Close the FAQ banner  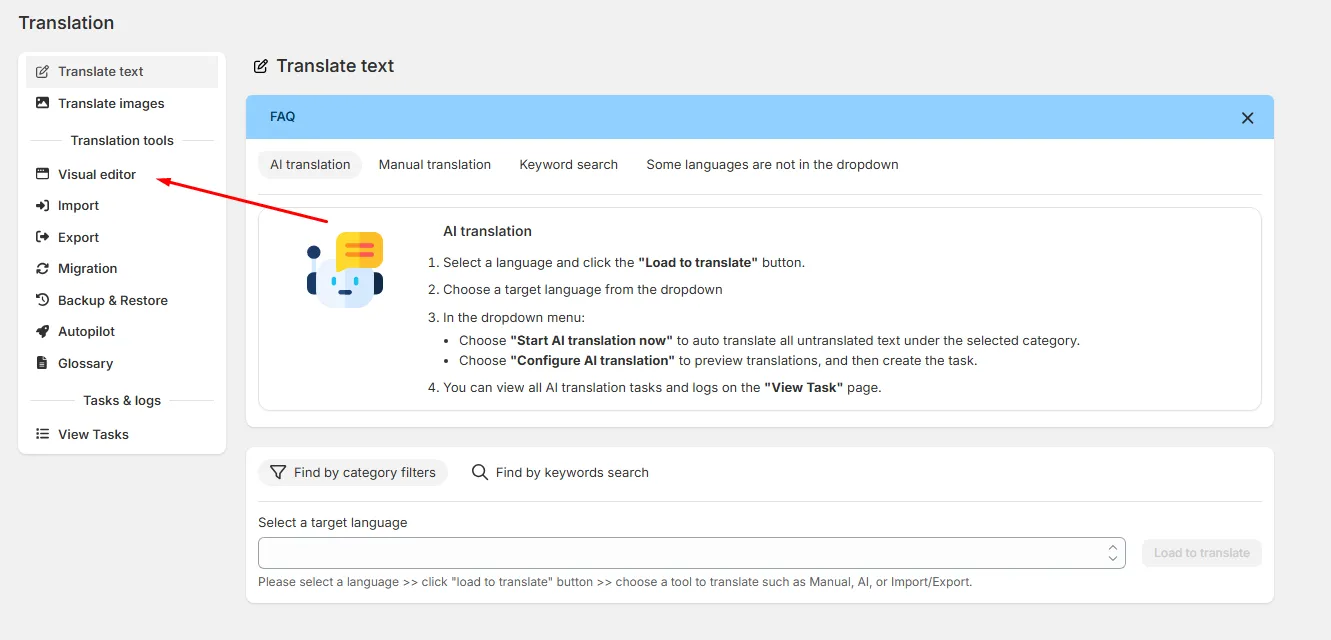click(1247, 117)
